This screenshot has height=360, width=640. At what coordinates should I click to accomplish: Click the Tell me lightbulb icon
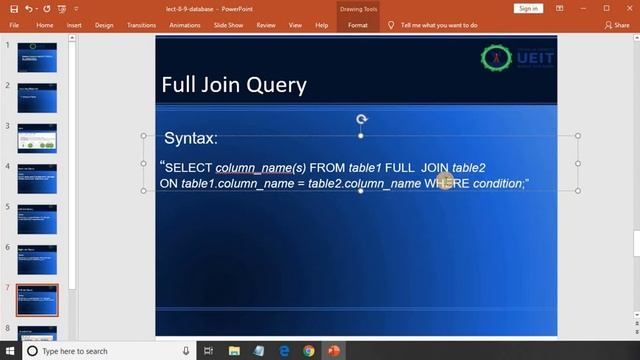tap(391, 25)
